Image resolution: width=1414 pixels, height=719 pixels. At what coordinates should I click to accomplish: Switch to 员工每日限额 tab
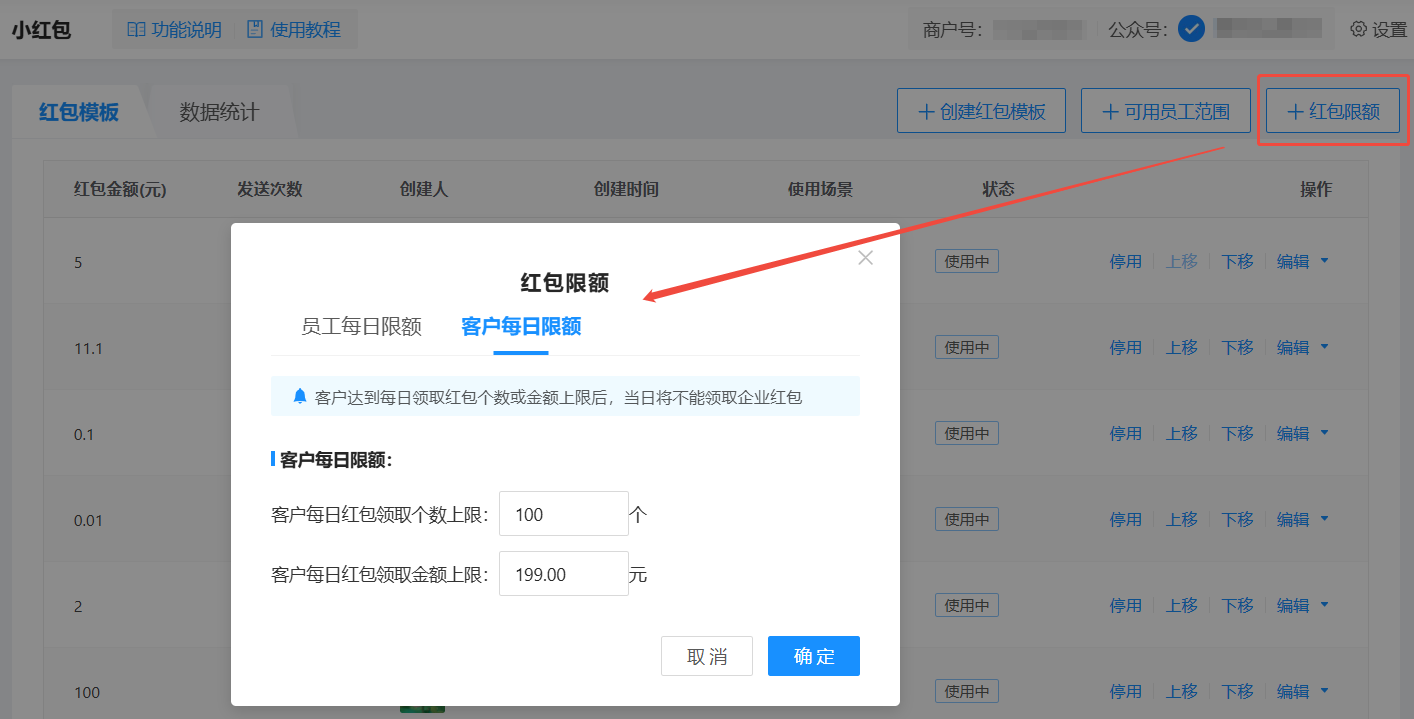[361, 327]
